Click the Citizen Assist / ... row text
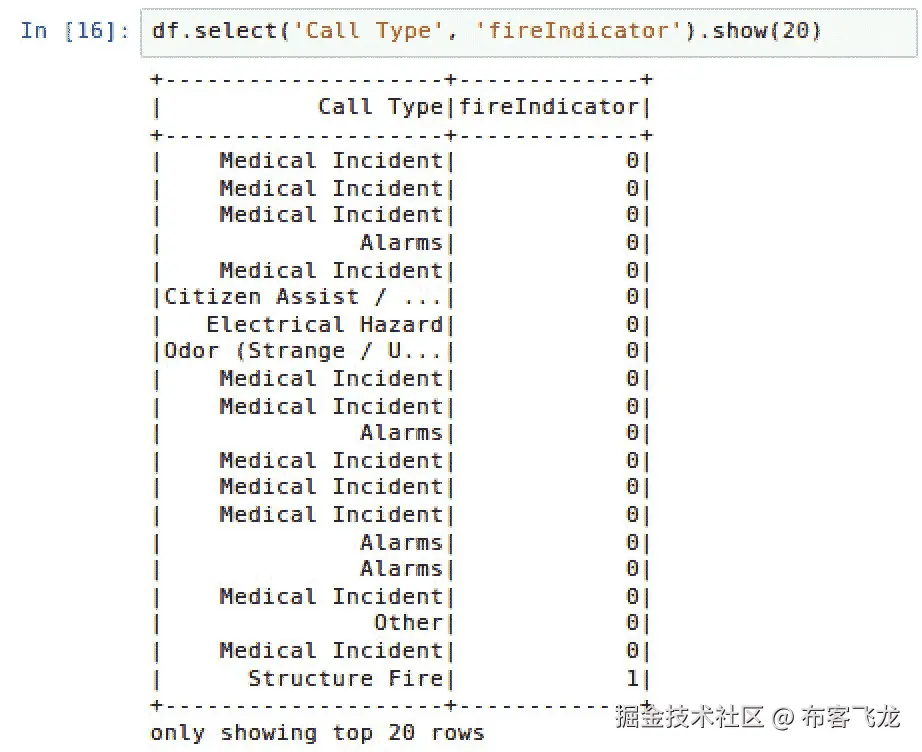 pyautogui.click(x=303, y=297)
